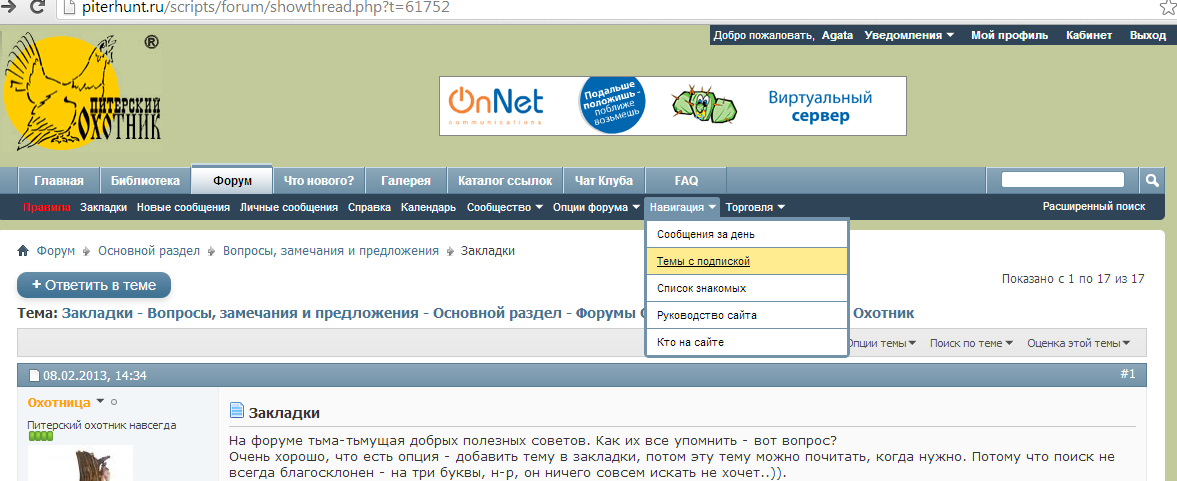Viewport: 1177px width, 481px height.
Task: Click the forum search input field
Action: [1062, 180]
